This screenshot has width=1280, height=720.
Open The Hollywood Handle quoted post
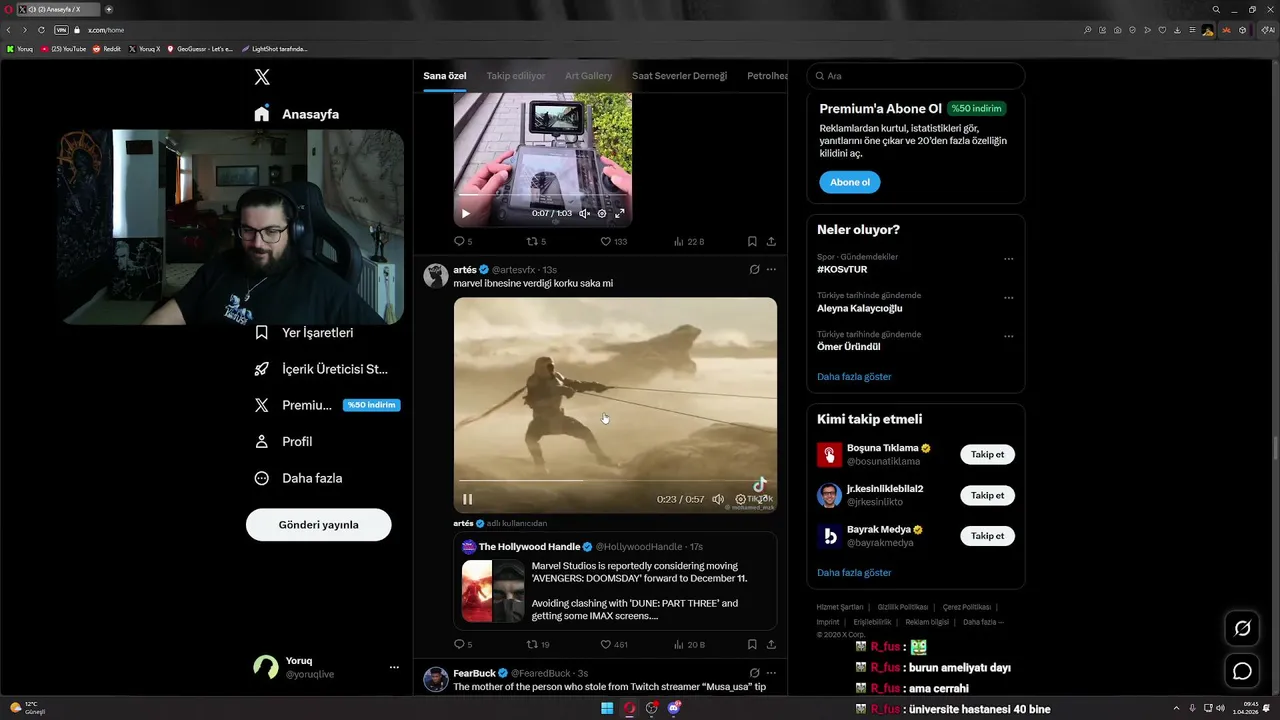tap(615, 581)
